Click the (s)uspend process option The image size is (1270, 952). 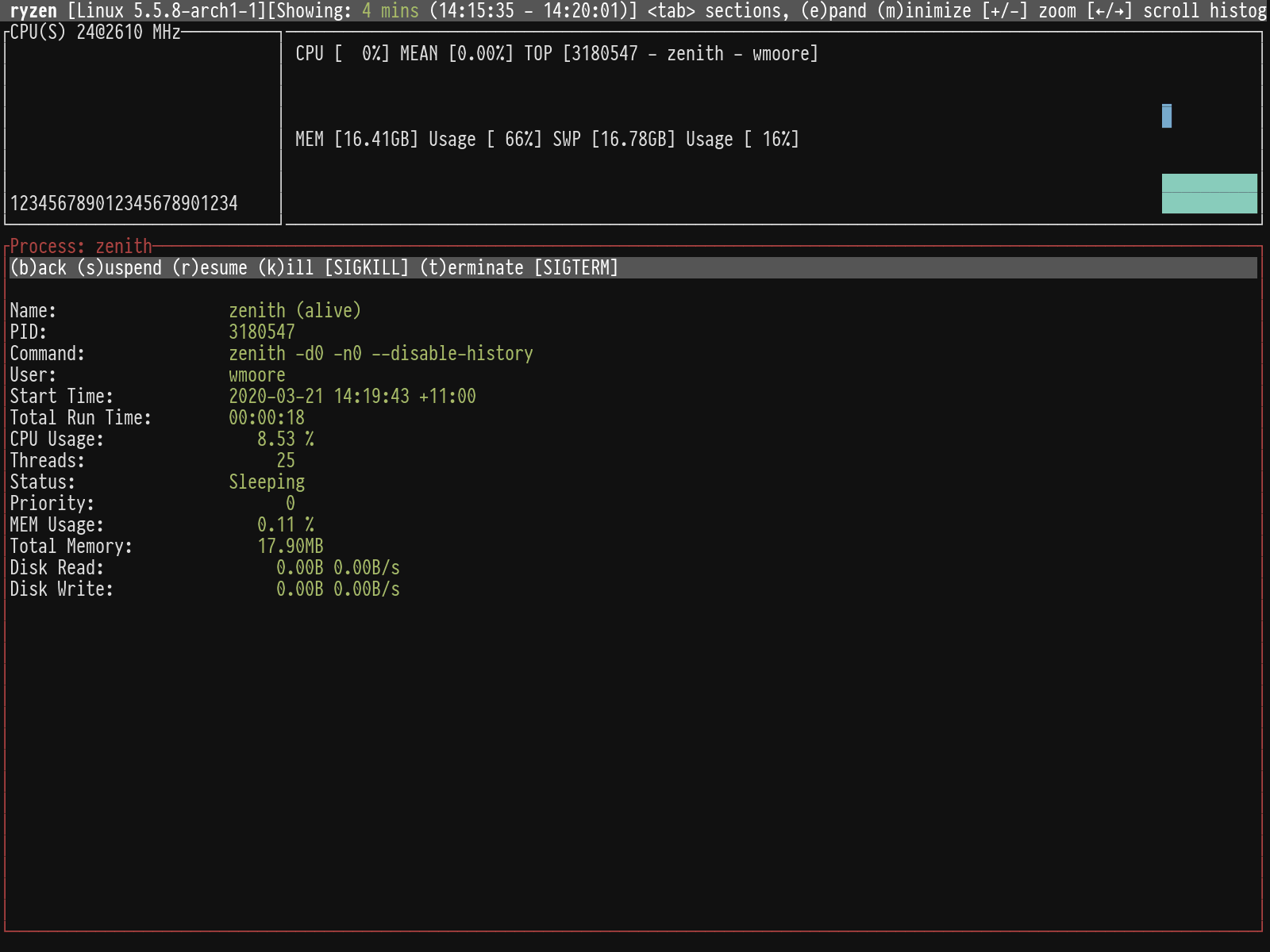pos(119,268)
